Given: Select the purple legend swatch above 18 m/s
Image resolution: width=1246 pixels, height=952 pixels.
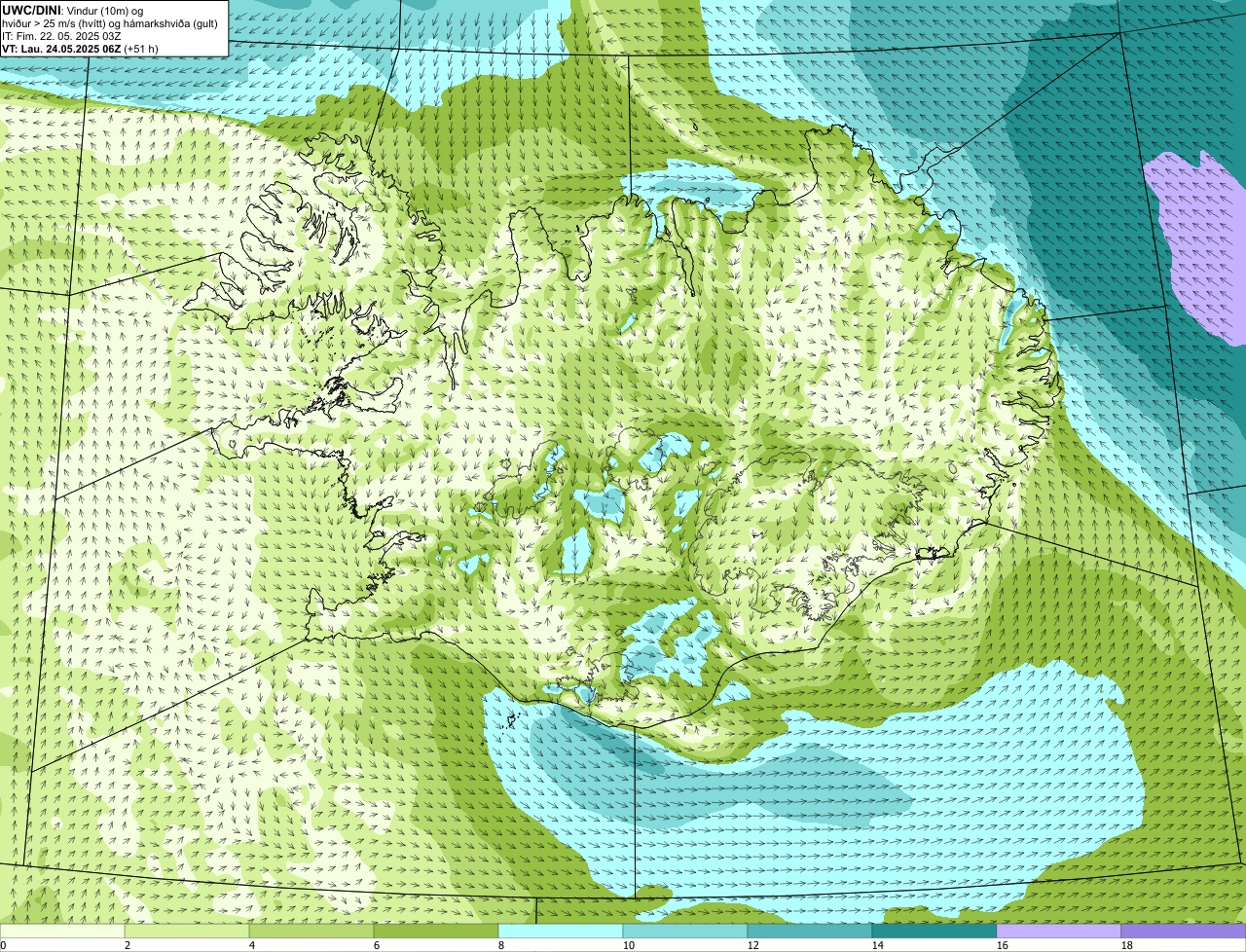Looking at the screenshot, I should pyautogui.click(x=1184, y=932).
